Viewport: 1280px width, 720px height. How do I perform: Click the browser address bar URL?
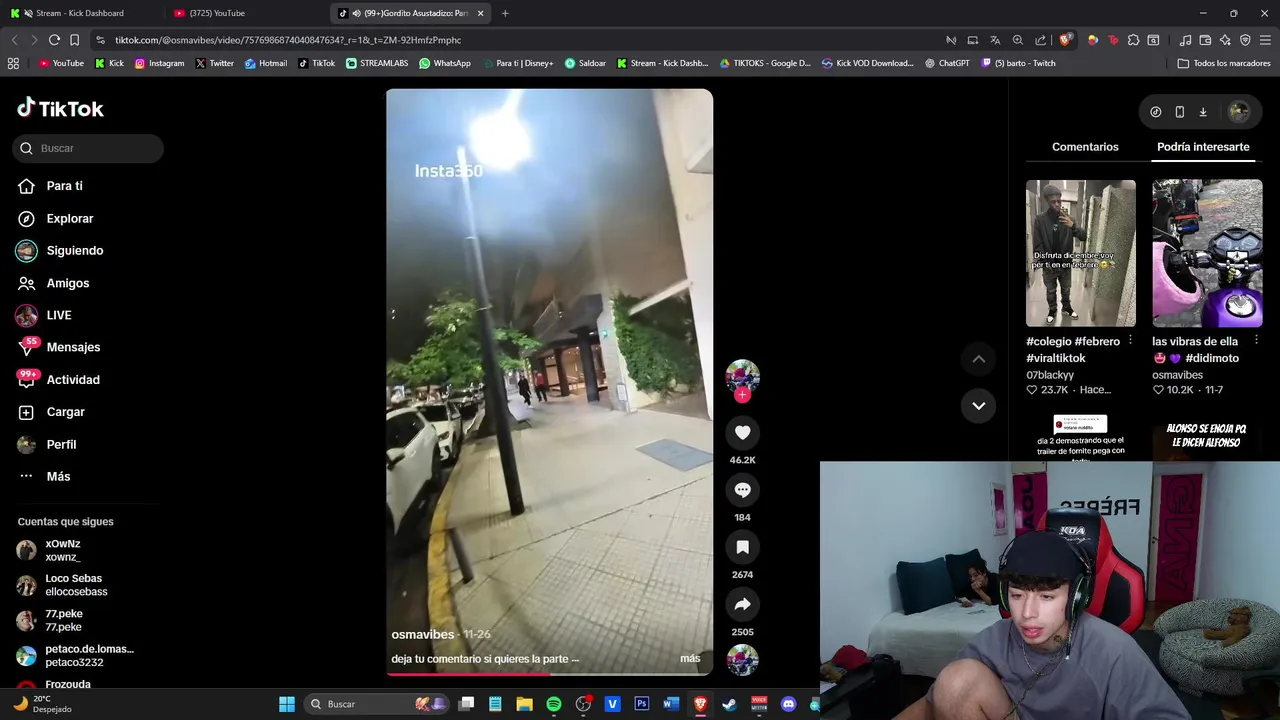tap(288, 40)
